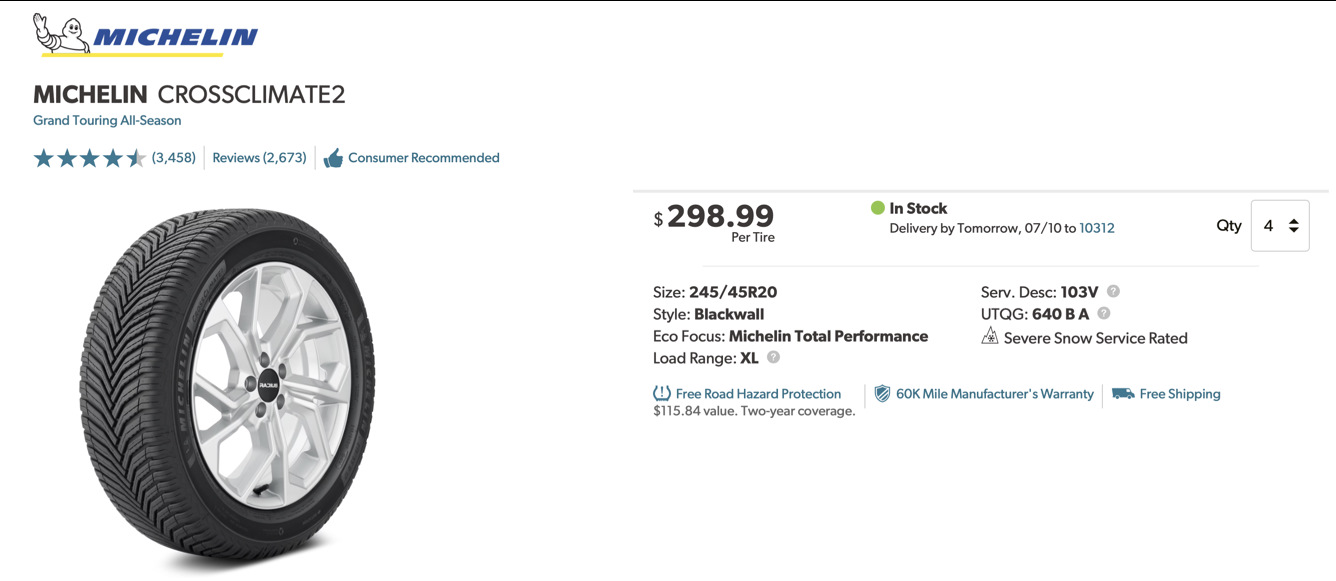This screenshot has width=1336, height=581.
Task: Click delivery ZIP code 10312
Action: pyautogui.click(x=1097, y=228)
